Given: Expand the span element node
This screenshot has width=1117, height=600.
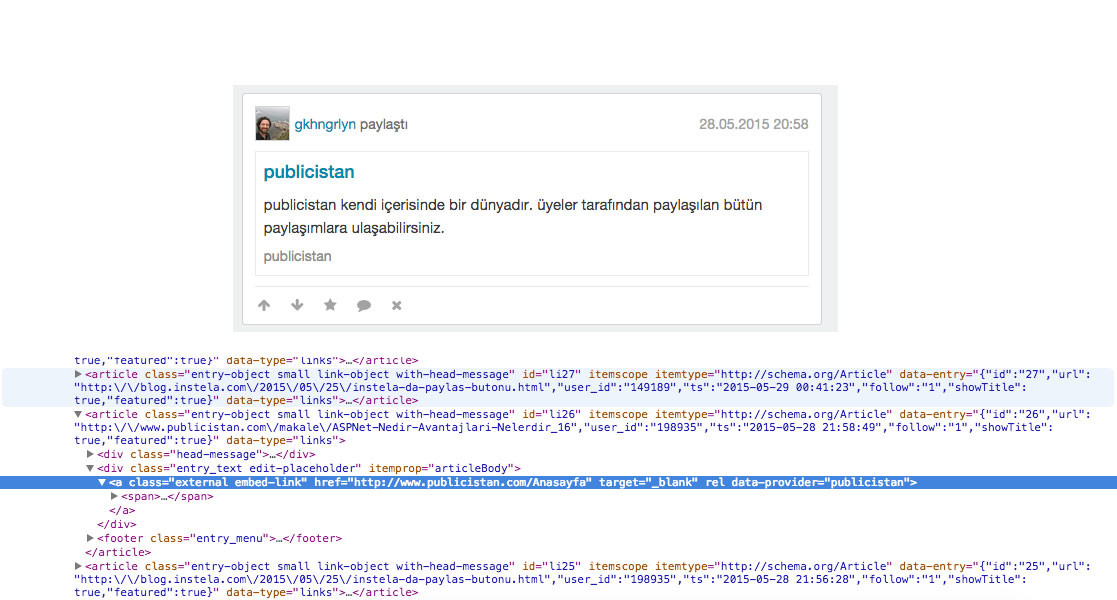Looking at the screenshot, I should point(114,496).
